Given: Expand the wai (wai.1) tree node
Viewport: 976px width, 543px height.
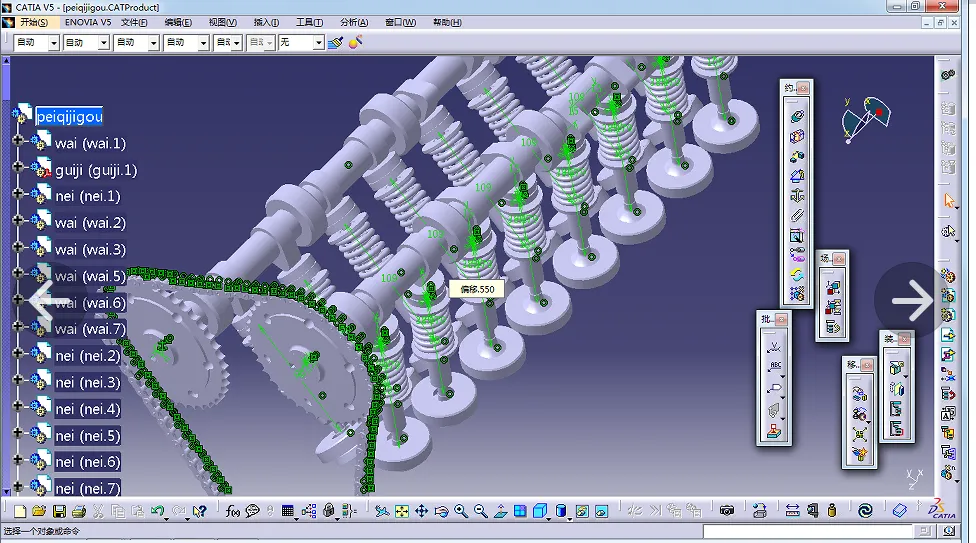Looking at the screenshot, I should pyautogui.click(x=18, y=141).
